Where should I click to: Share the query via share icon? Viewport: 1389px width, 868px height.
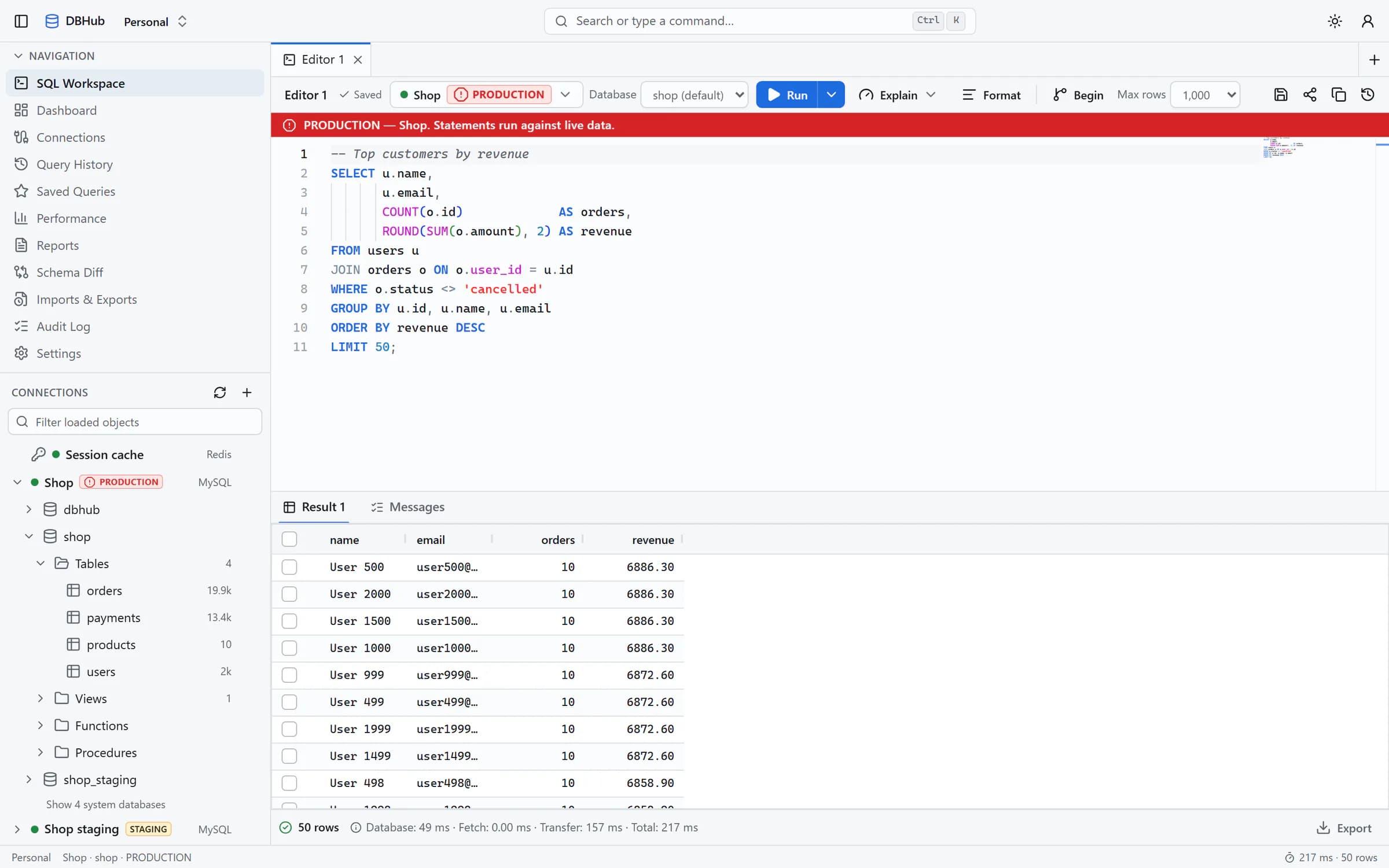pos(1310,95)
